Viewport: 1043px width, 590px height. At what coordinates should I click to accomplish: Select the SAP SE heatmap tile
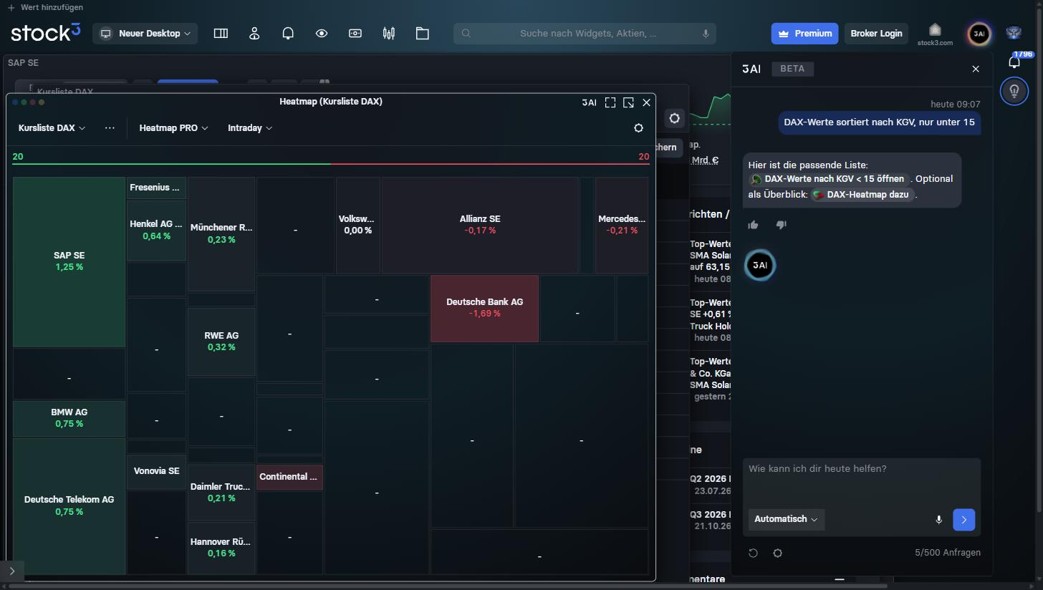pyautogui.click(x=69, y=261)
